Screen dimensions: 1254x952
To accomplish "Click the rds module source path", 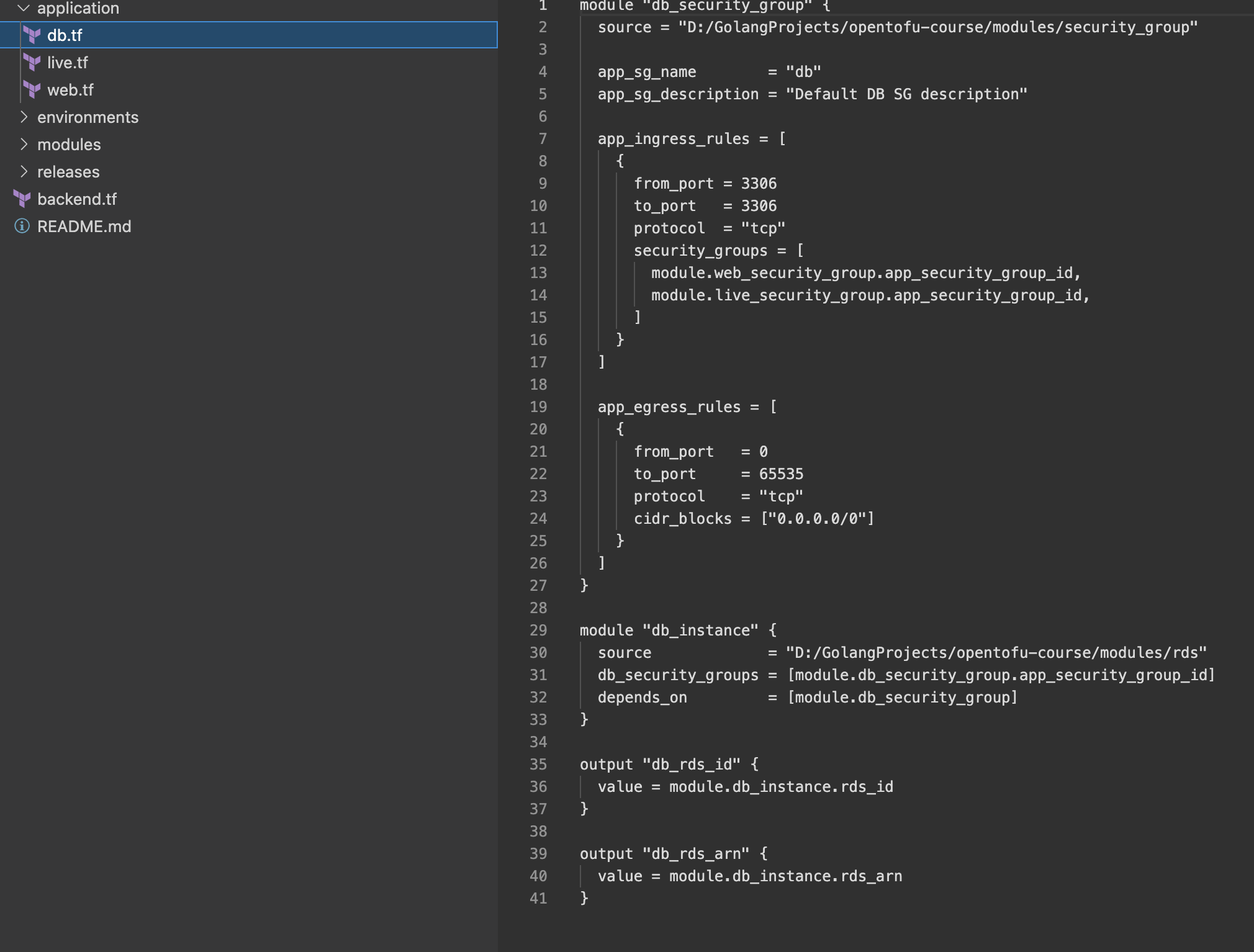I will [996, 653].
